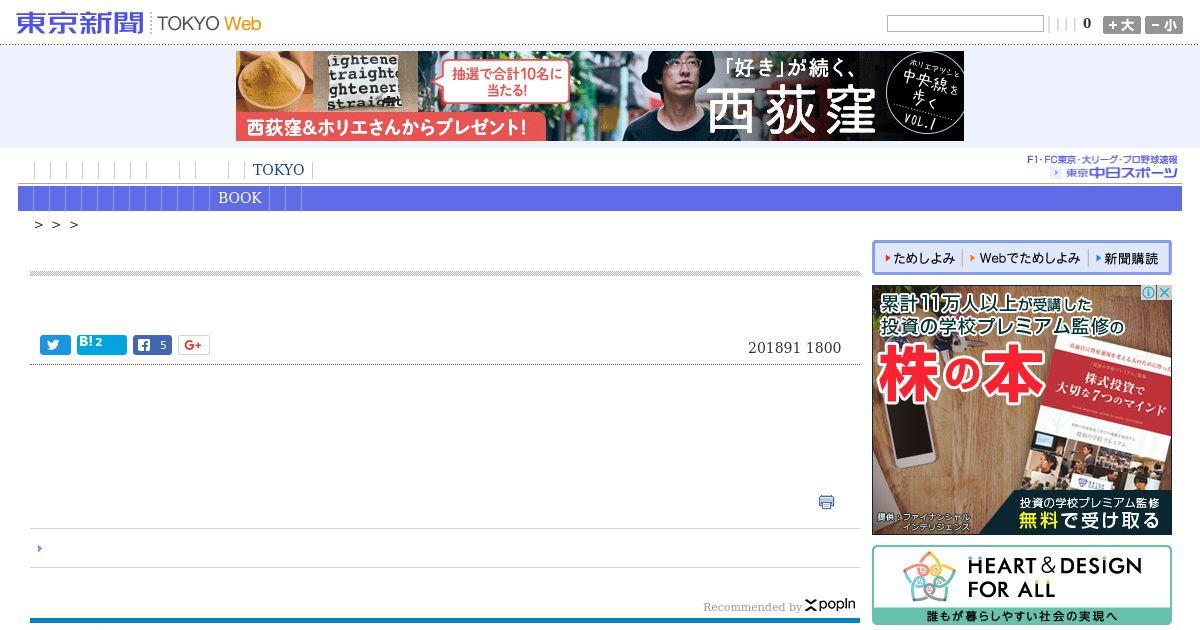Click the ad info icon on 株の本 ad
The height and width of the screenshot is (630, 1200).
(x=1150, y=293)
